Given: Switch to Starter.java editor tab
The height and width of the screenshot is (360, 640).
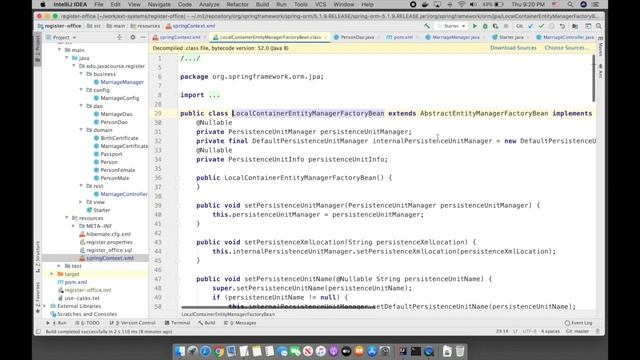Looking at the screenshot, I should click(x=511, y=37).
